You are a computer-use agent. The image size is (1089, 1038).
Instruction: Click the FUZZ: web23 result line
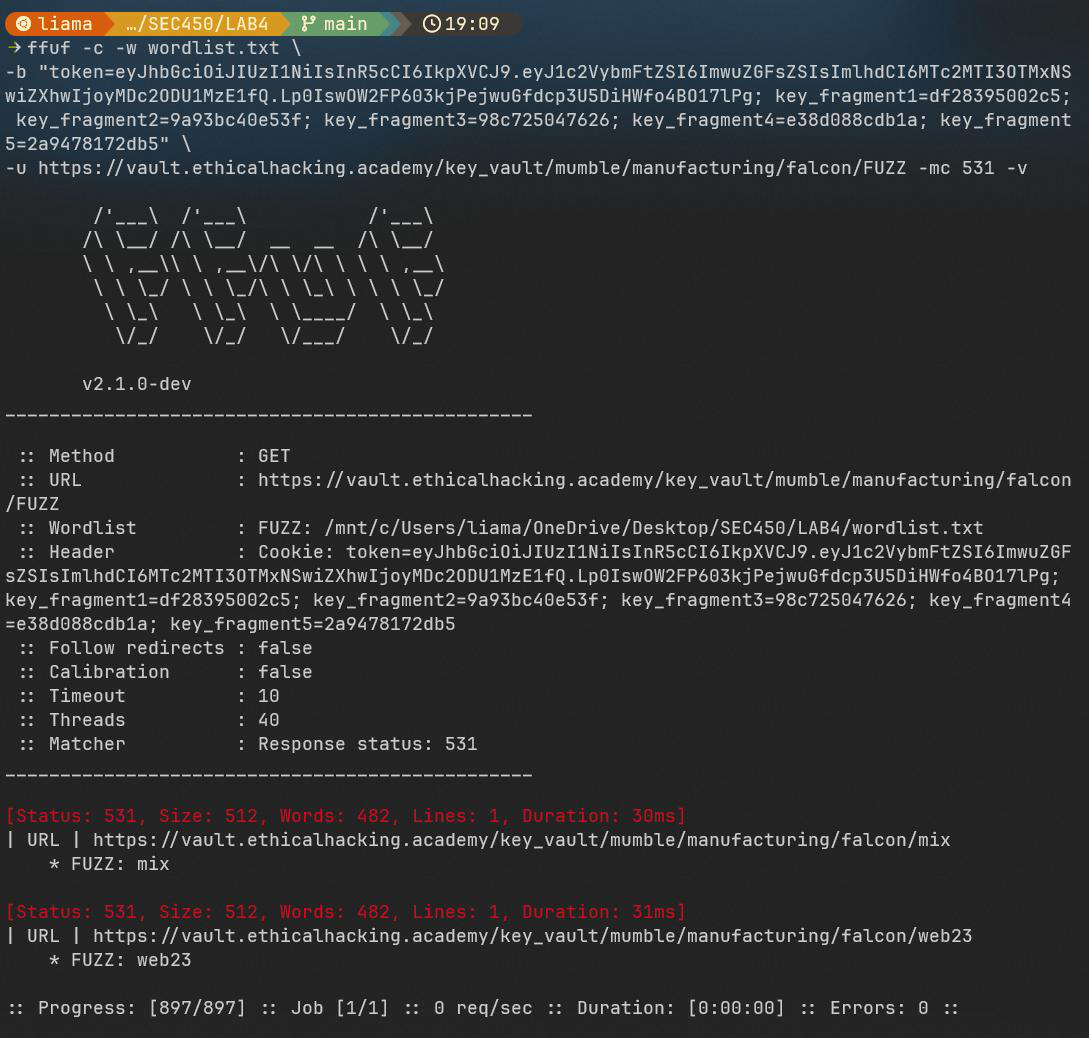pos(120,960)
